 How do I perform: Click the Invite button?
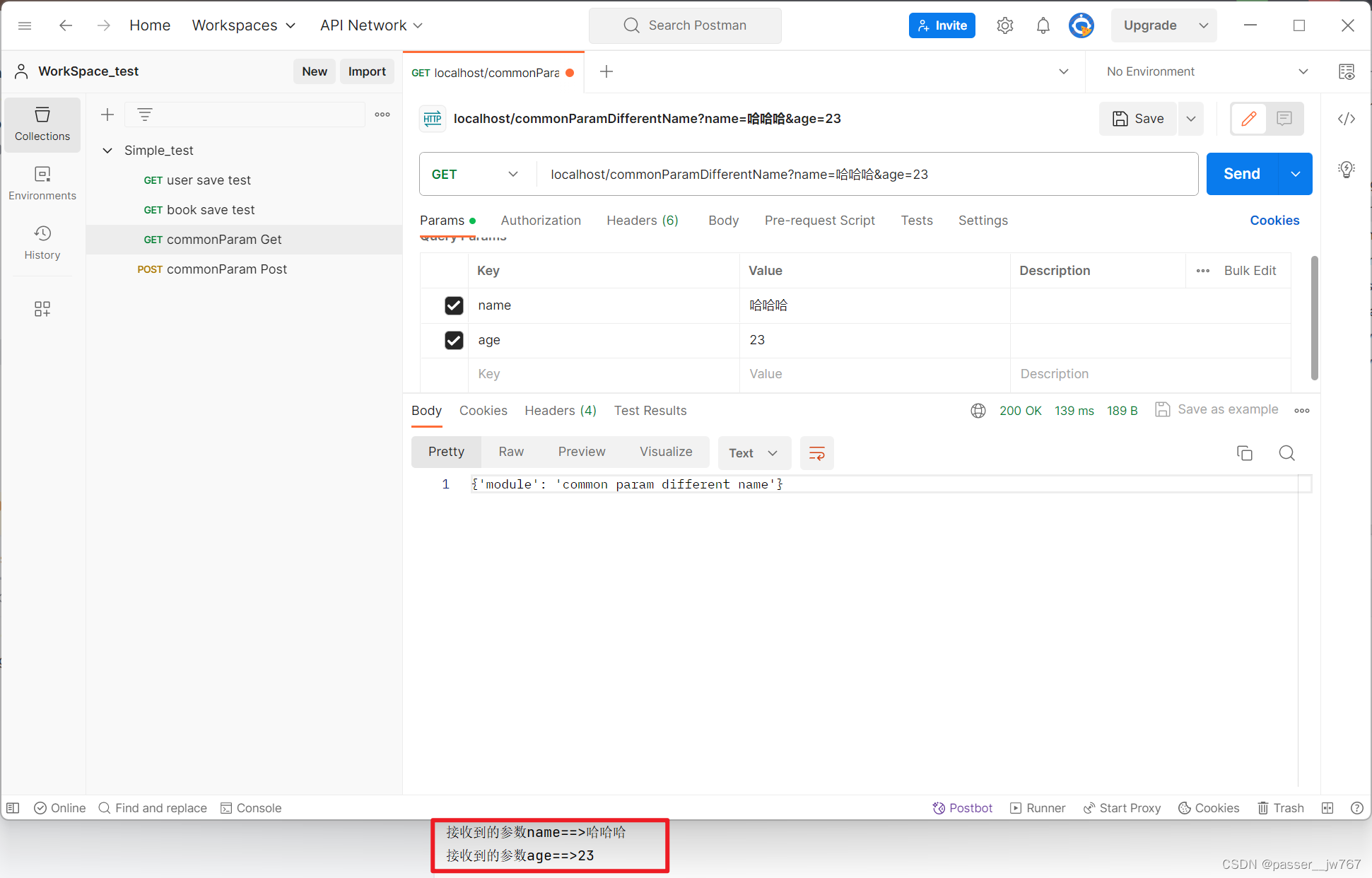click(942, 25)
